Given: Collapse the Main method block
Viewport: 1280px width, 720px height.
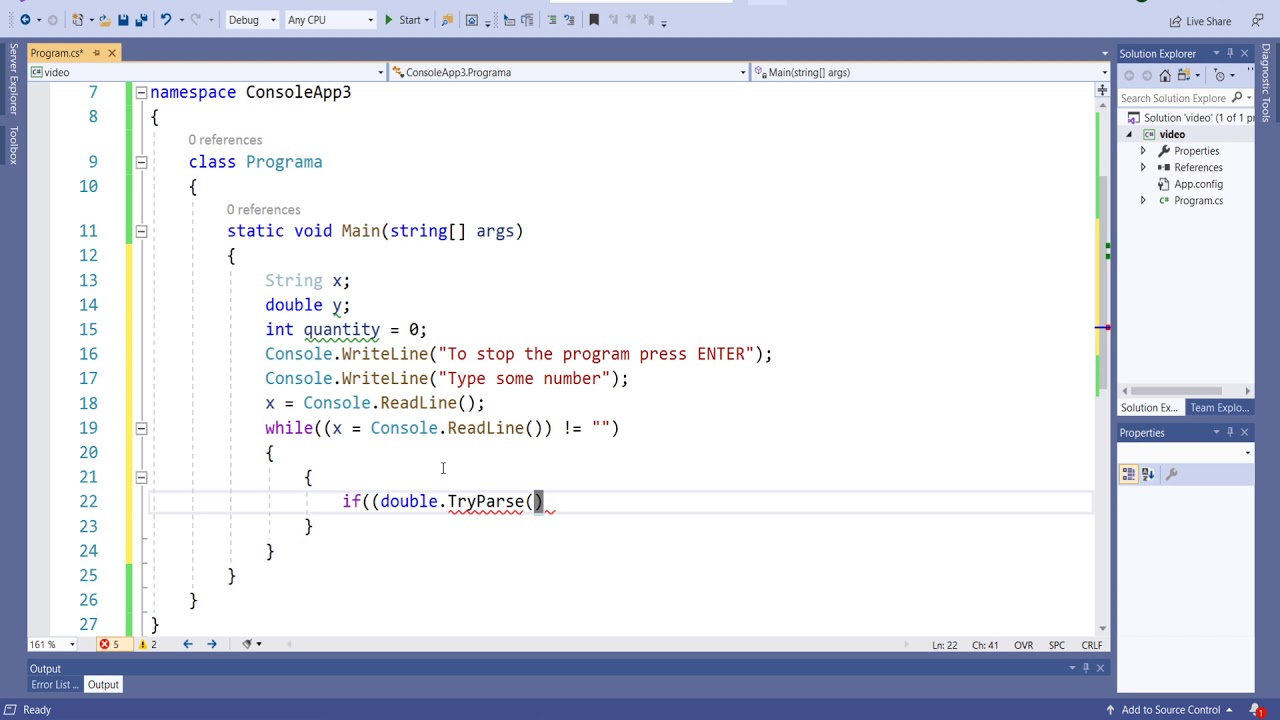Looking at the screenshot, I should [141, 231].
